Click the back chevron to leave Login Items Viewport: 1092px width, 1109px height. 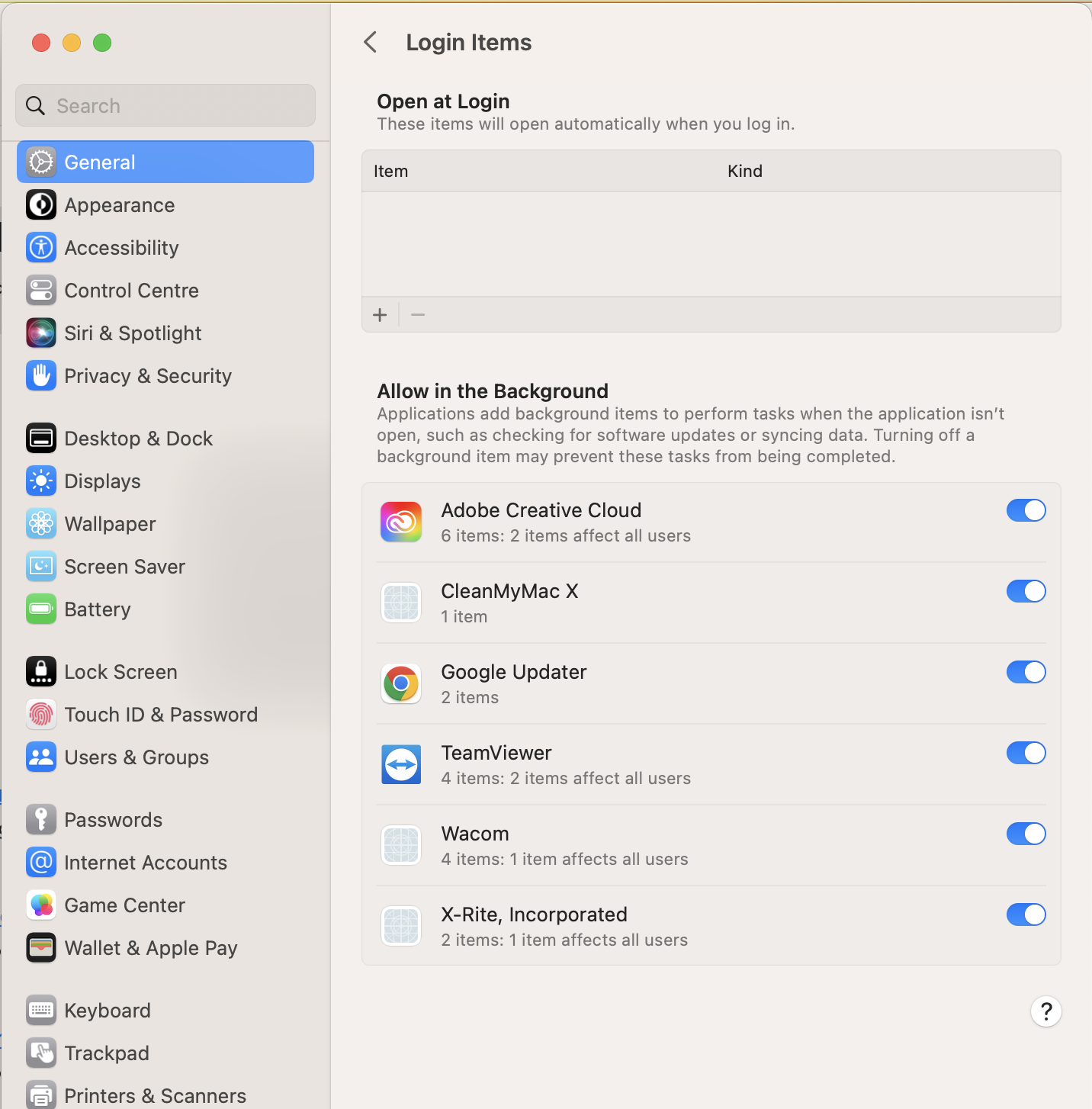click(x=371, y=42)
